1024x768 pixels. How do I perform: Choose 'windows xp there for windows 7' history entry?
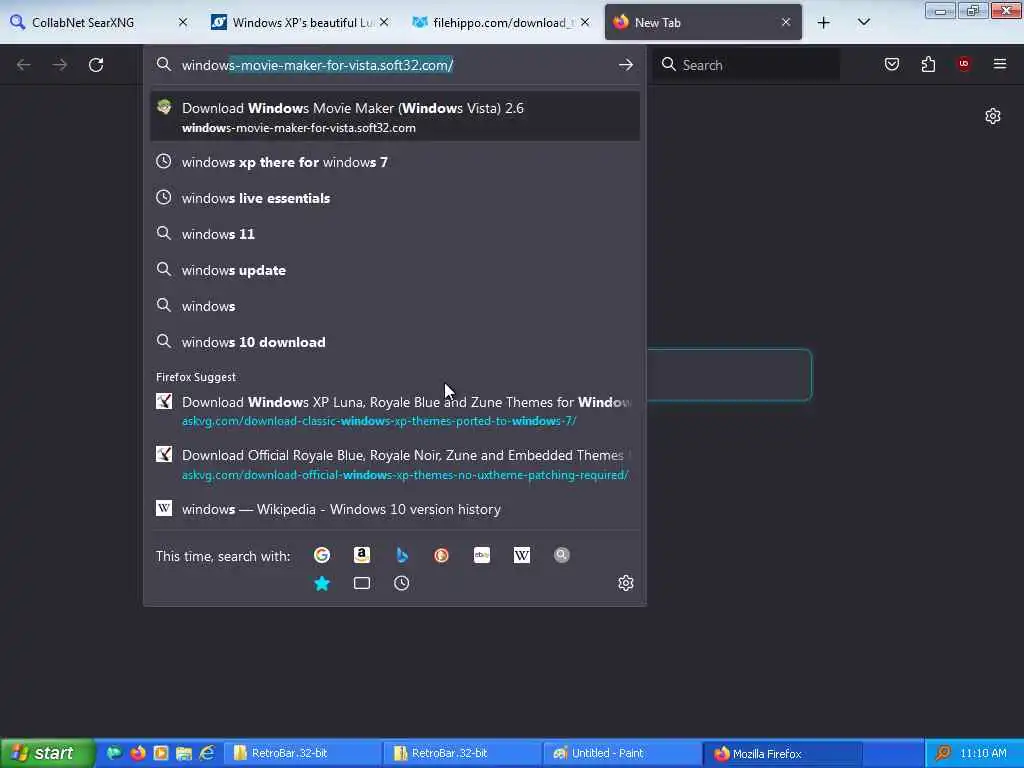click(394, 162)
